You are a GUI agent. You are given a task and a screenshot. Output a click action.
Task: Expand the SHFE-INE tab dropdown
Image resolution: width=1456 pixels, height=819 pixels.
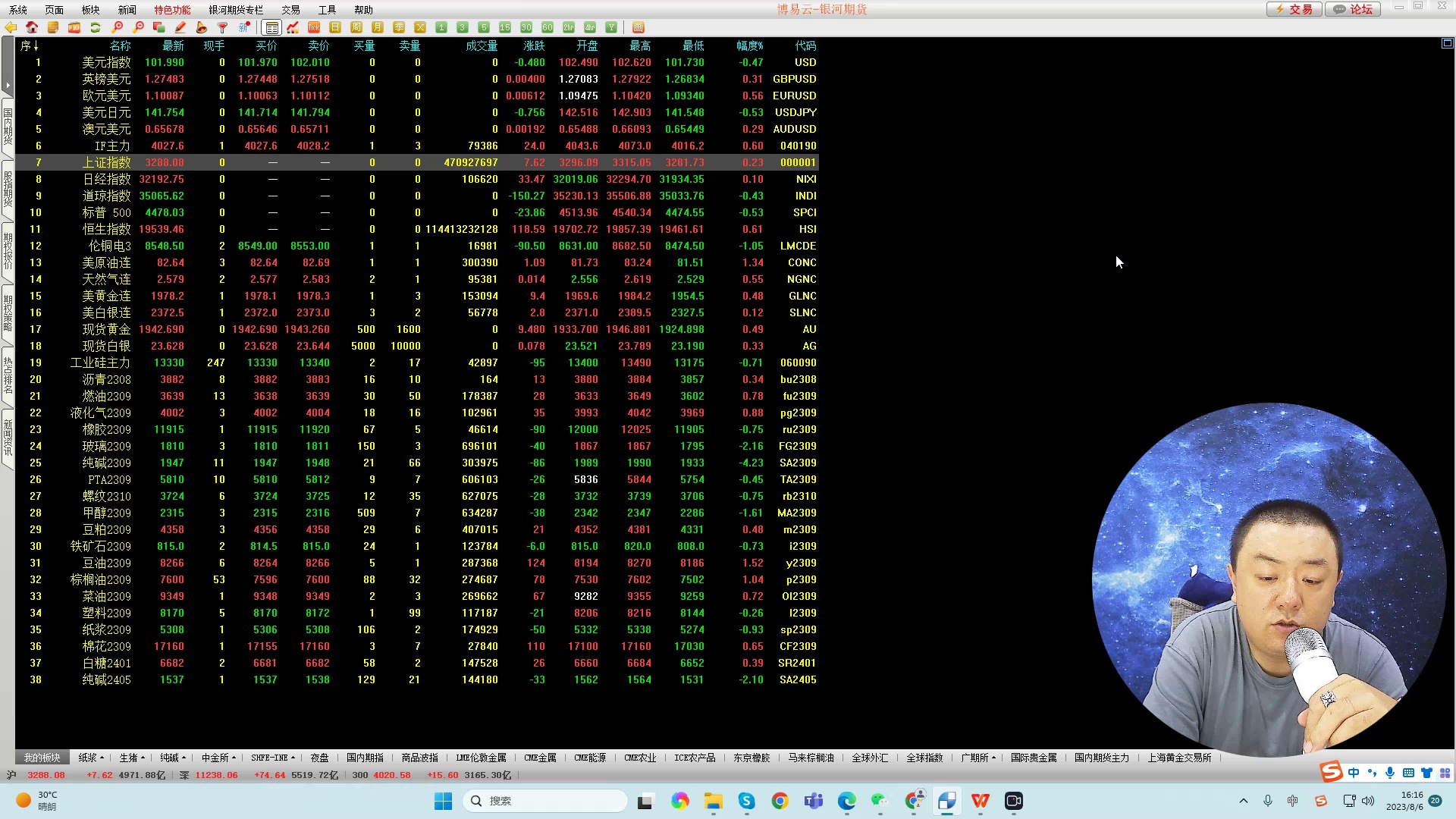tap(293, 758)
